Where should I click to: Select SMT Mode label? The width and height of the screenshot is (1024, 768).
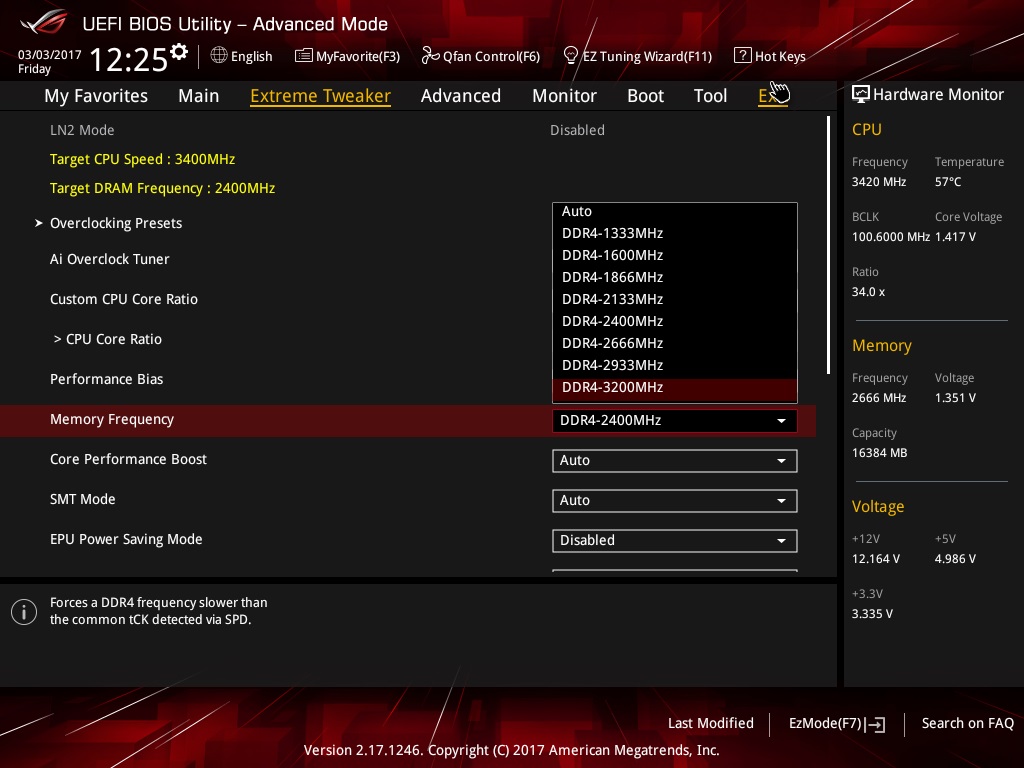(82, 499)
